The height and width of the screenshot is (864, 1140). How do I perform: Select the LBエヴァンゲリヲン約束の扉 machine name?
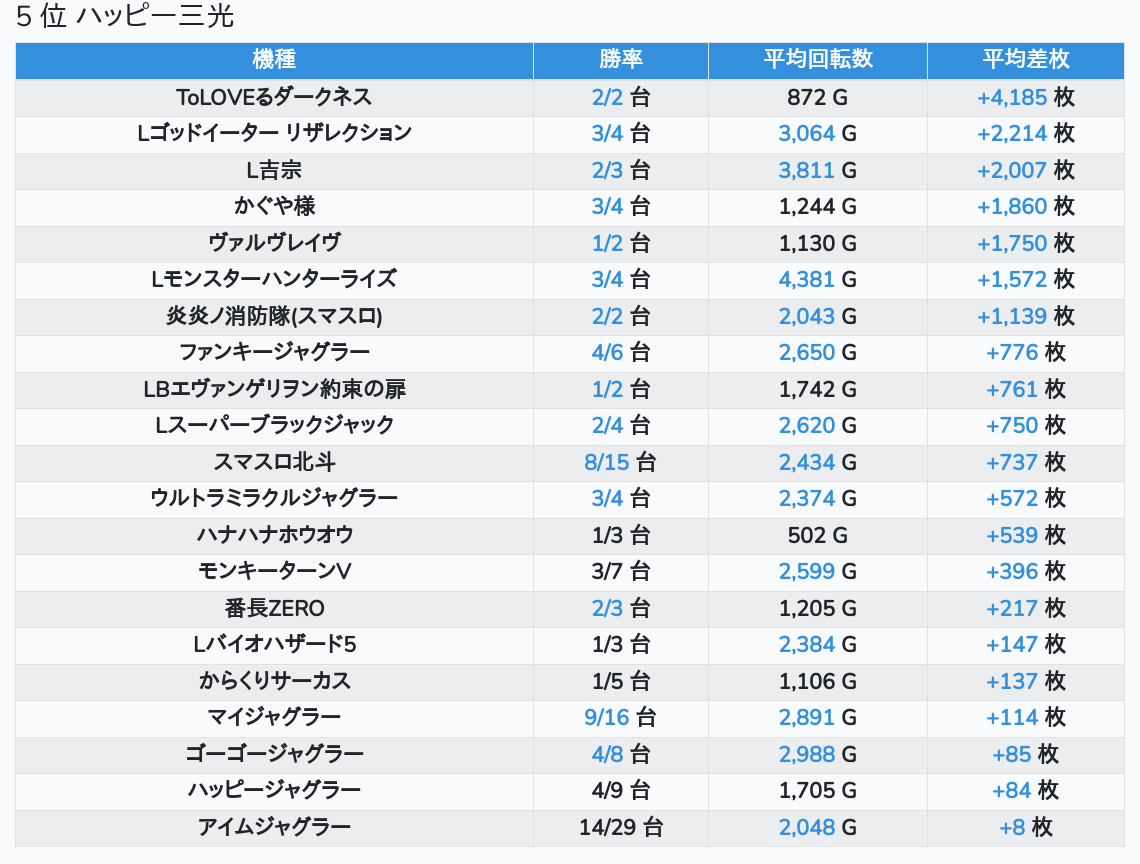[274, 389]
